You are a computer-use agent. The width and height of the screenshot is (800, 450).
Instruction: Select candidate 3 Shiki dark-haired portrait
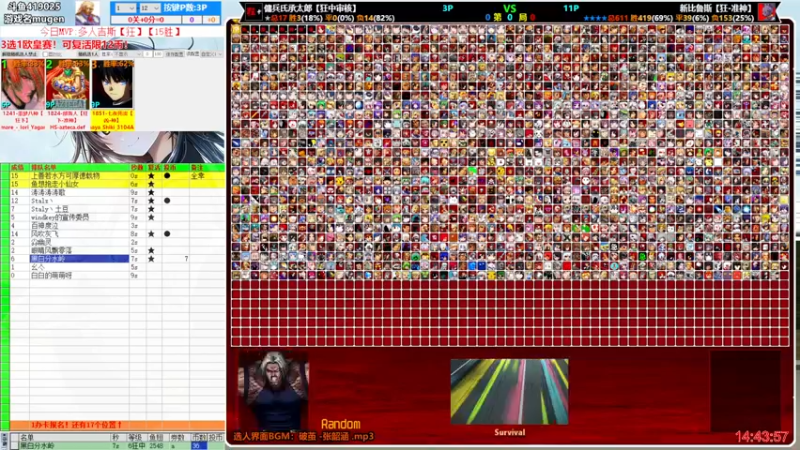(112, 84)
